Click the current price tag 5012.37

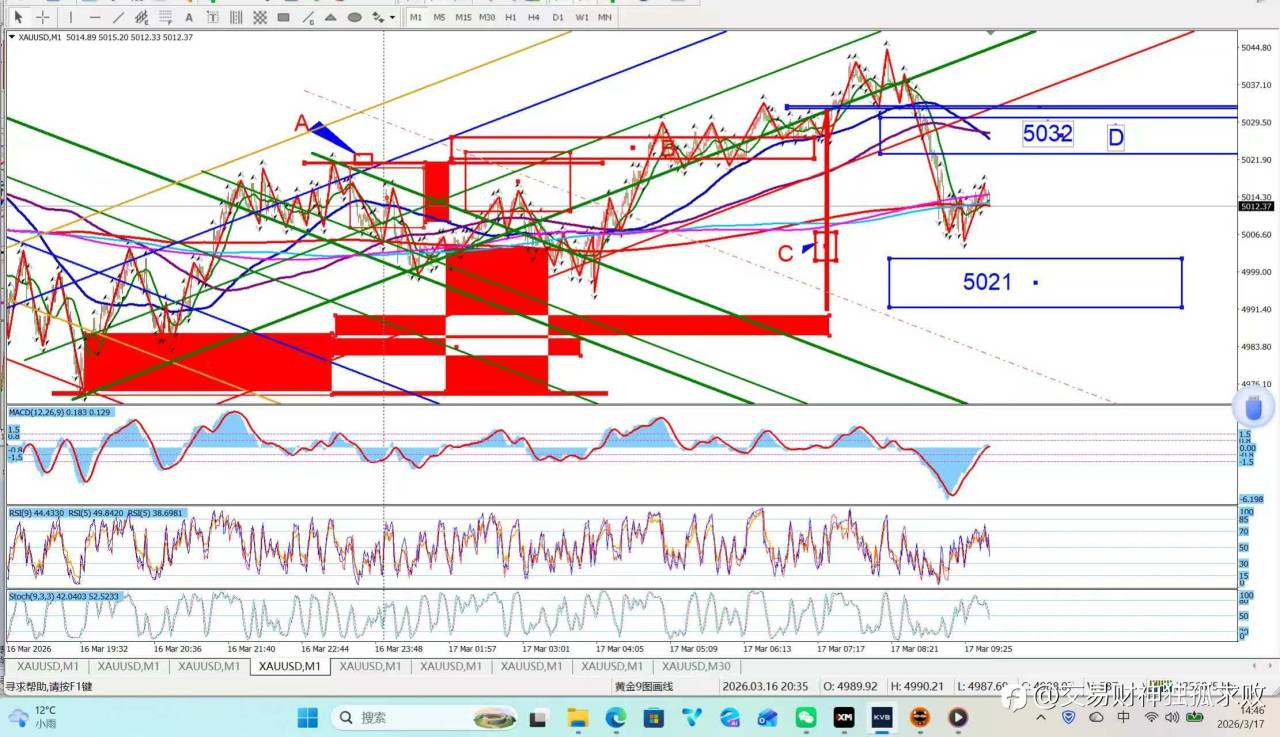(x=1255, y=206)
